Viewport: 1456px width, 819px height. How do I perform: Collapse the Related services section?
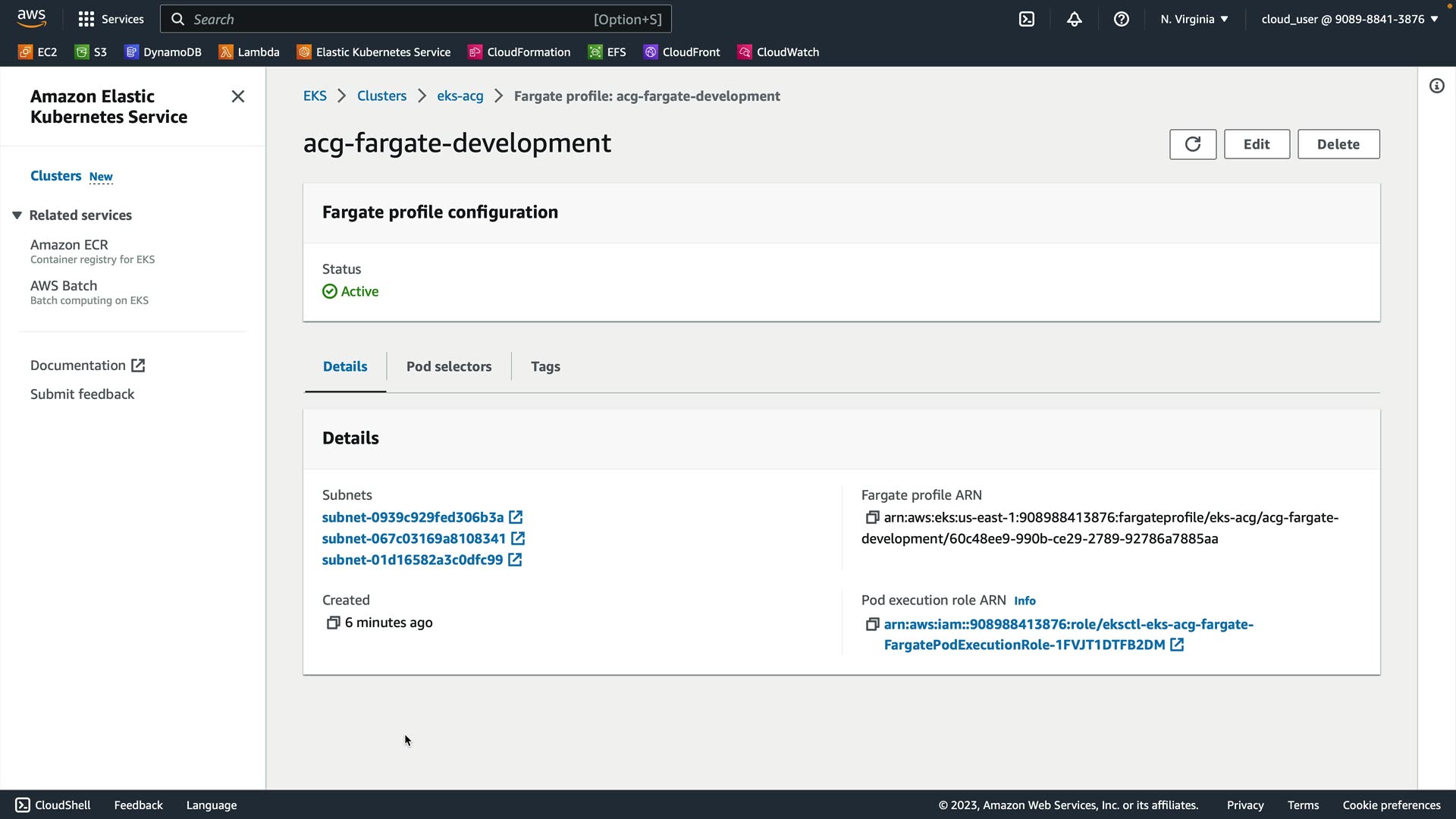(x=17, y=215)
